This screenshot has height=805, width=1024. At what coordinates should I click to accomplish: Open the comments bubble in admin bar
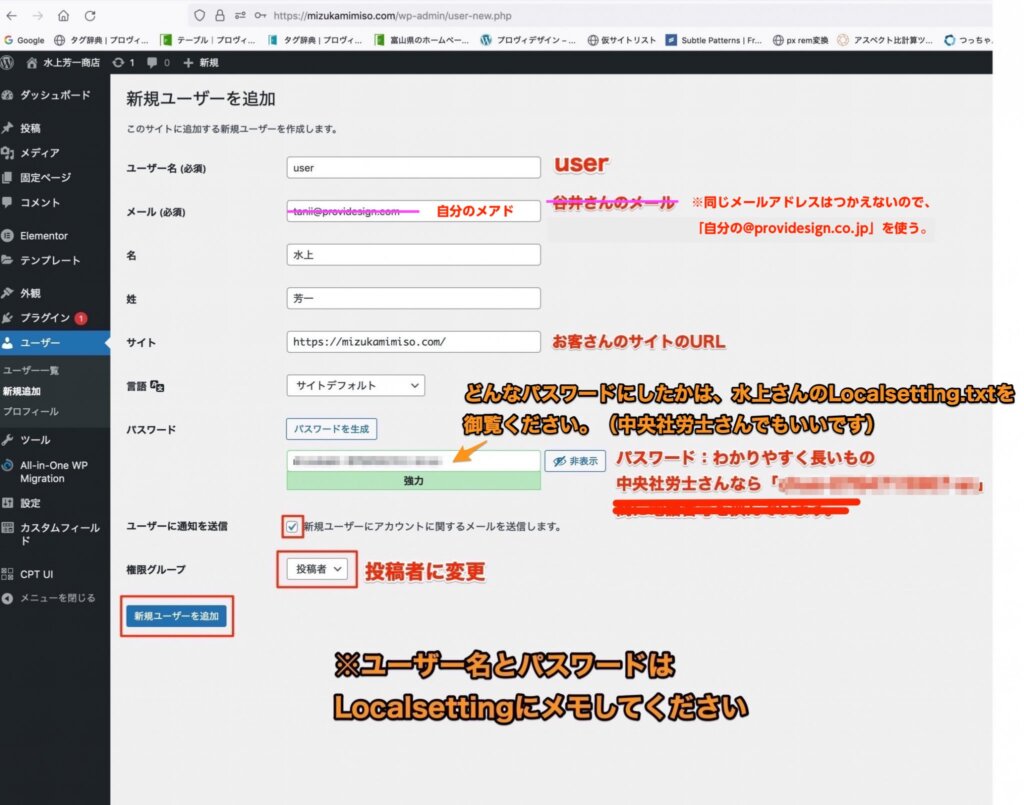158,63
